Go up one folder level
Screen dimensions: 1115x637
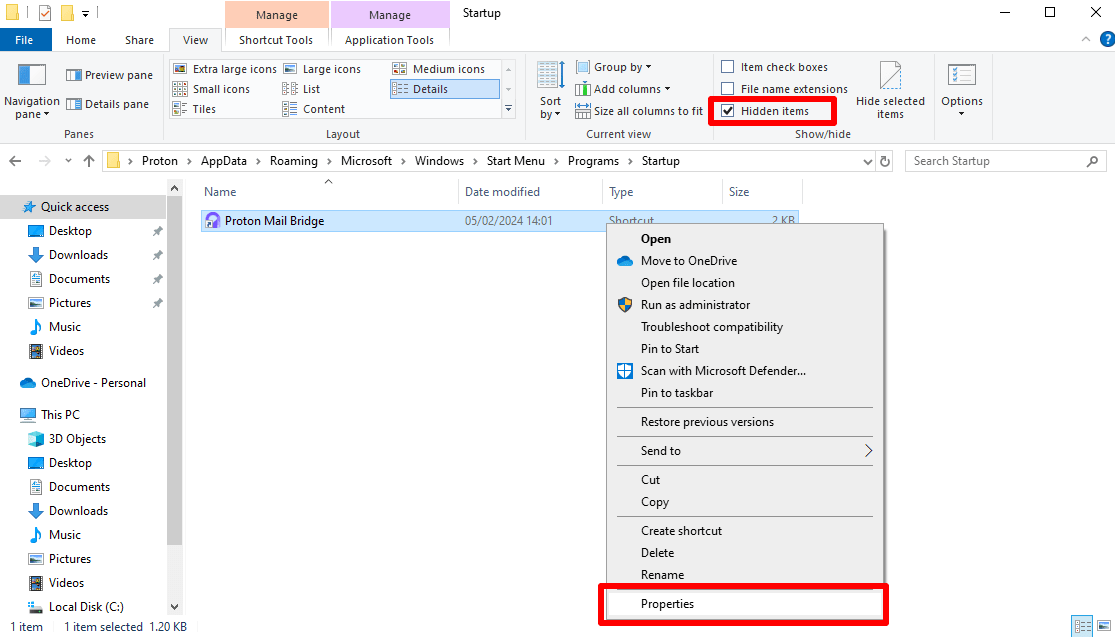(x=89, y=161)
